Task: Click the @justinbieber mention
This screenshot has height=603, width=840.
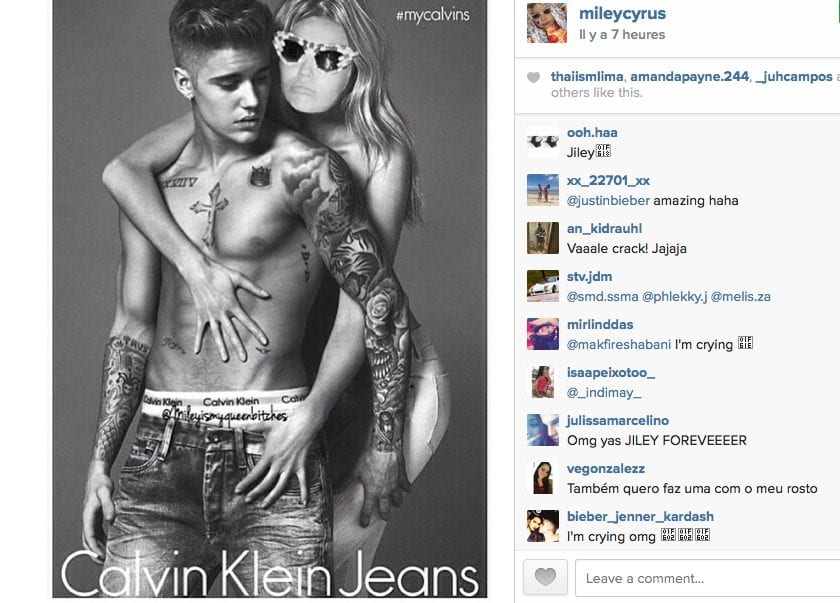Action: tap(608, 201)
